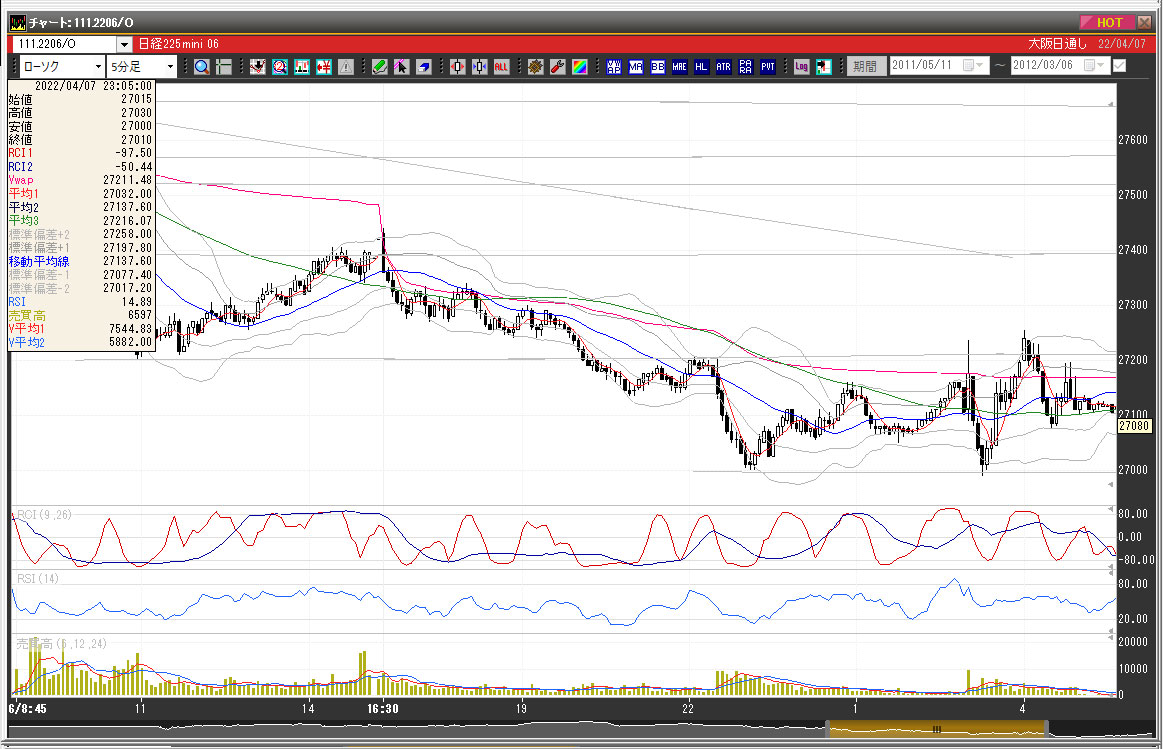The height and width of the screenshot is (749, 1163).
Task: Click the magnifier with number 2 icon
Action: pyautogui.click(x=280, y=67)
